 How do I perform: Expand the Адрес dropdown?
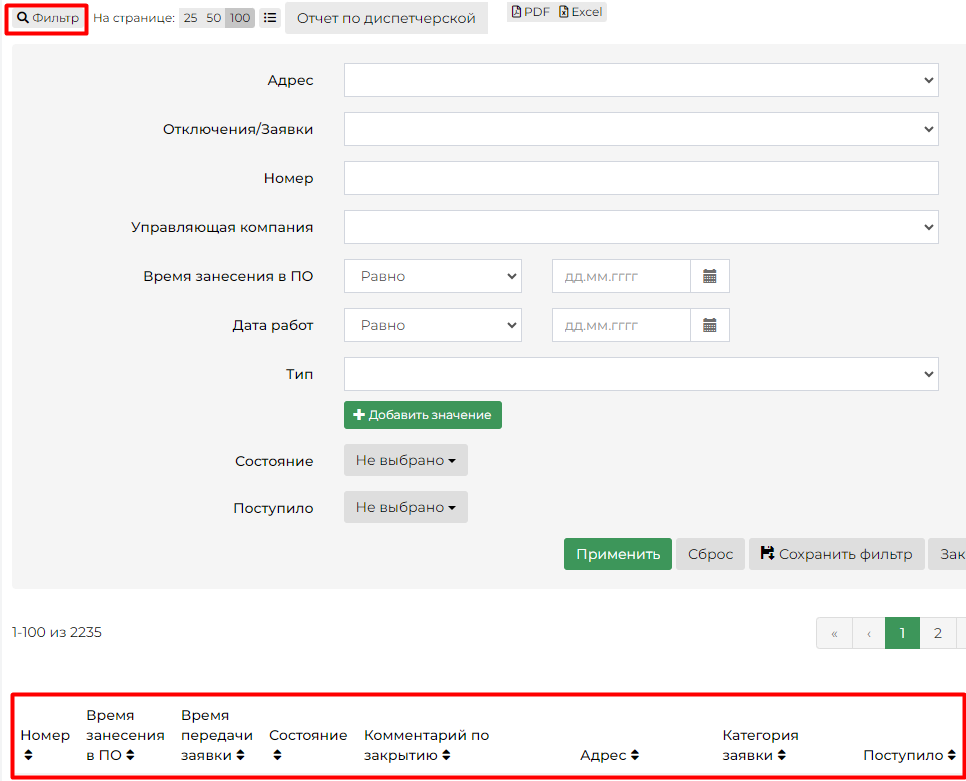[640, 80]
